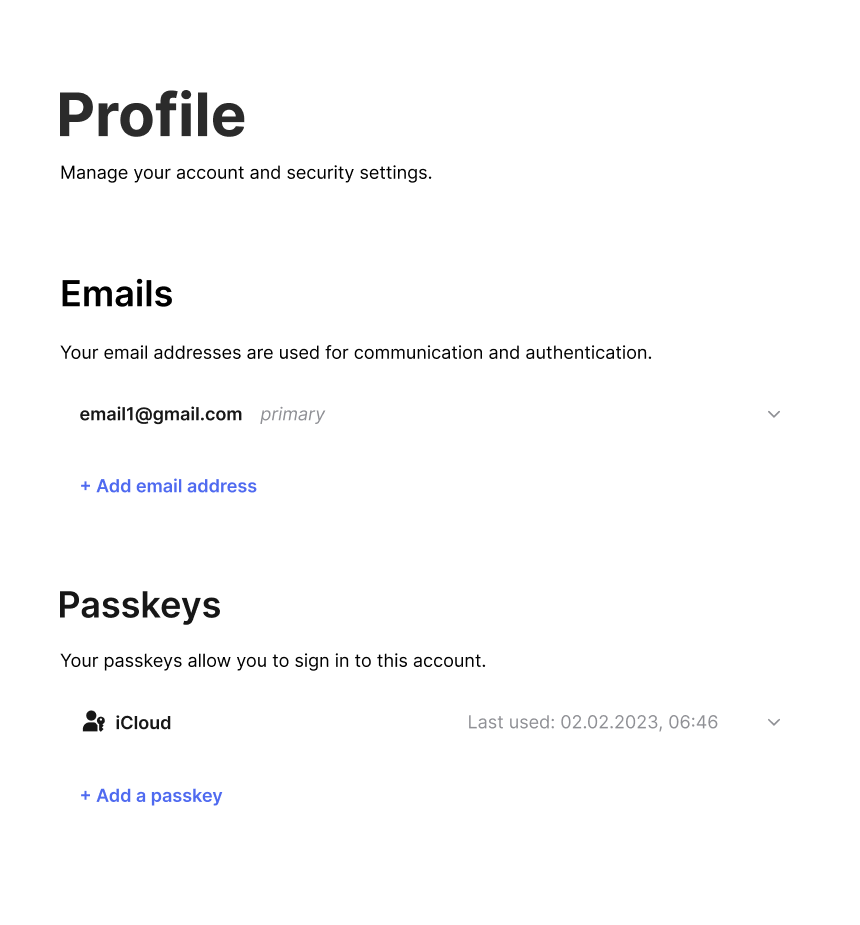Screen dimensions: 860x925
Task: Click the word authentication in the emails description
Action: tap(588, 353)
